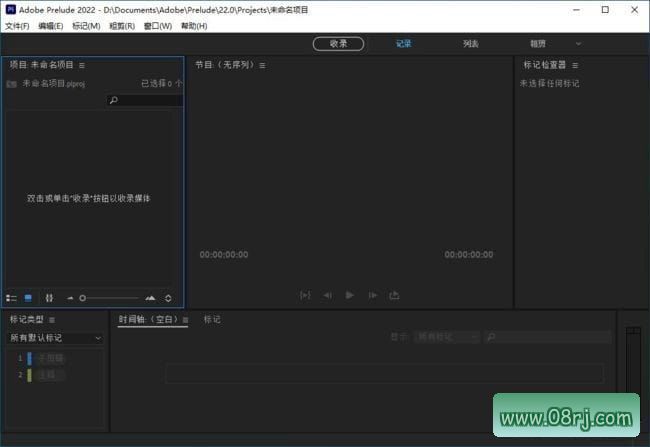Screen dimensions: 650x447
Task: Open the 项目 panel menu icon
Action: tap(82, 66)
